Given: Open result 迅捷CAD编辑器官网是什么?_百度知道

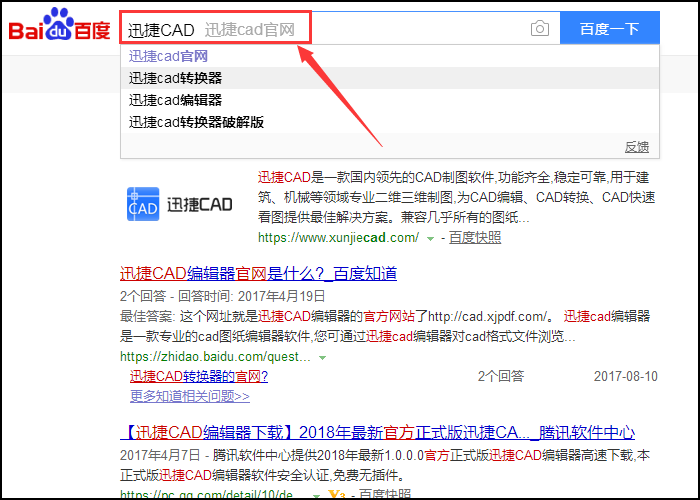Looking at the screenshot, I should pos(258,273).
